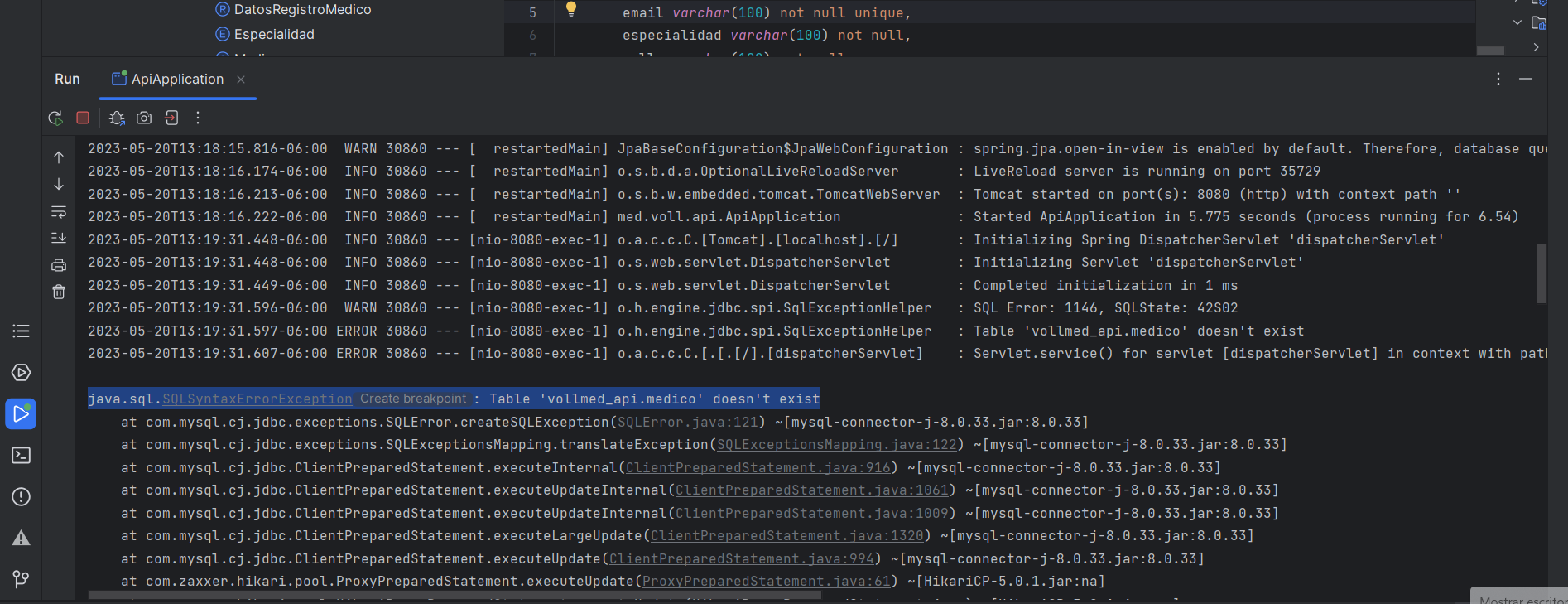
Task: Print the console output
Action: tap(59, 265)
